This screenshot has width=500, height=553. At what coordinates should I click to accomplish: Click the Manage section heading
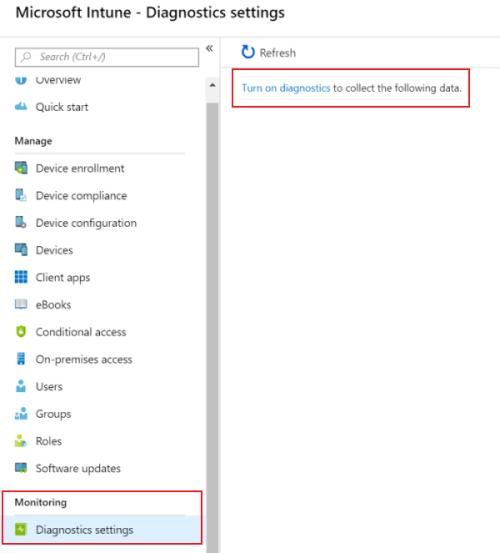pos(33,141)
